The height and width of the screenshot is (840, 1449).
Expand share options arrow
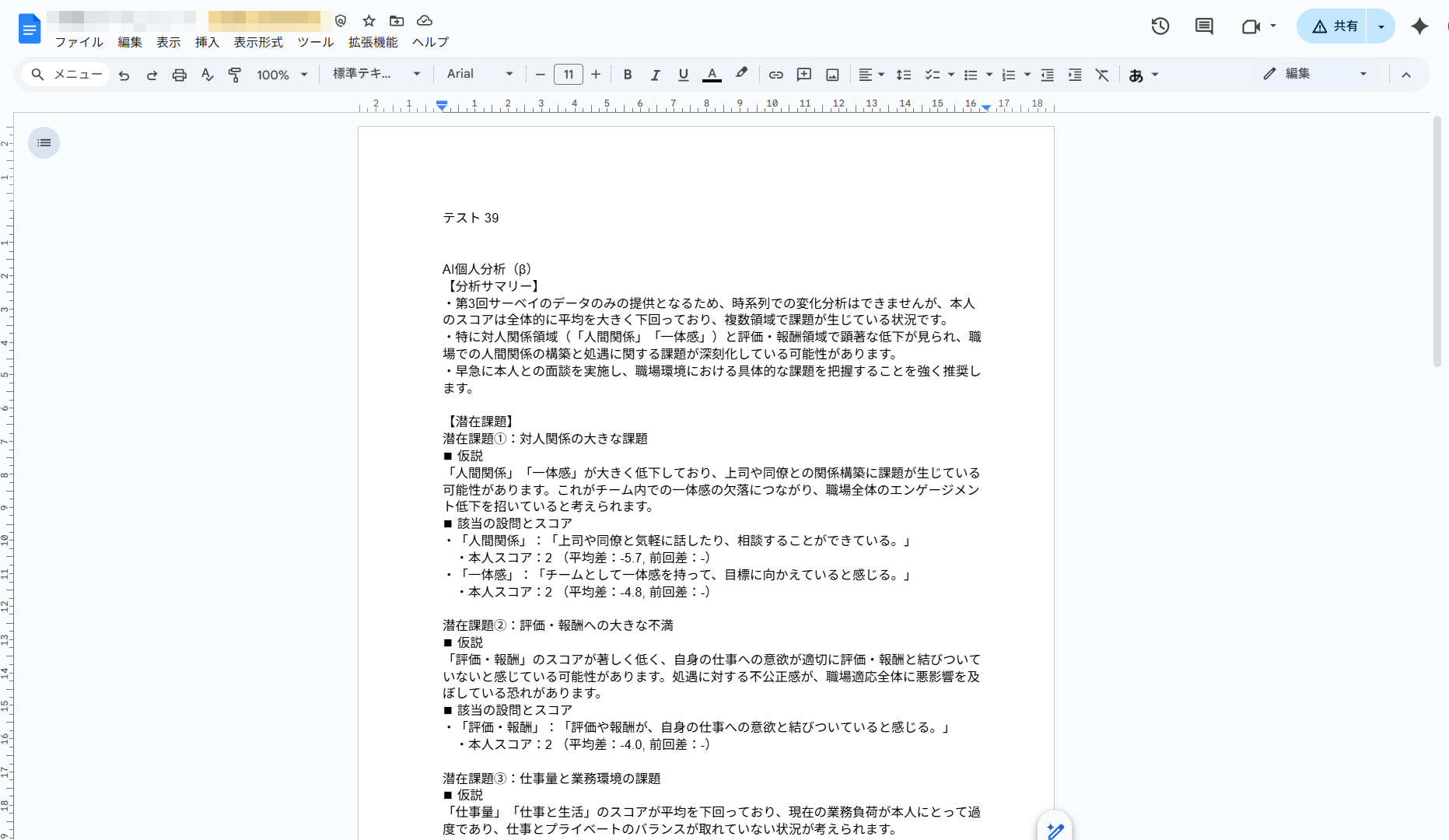pos(1381,26)
